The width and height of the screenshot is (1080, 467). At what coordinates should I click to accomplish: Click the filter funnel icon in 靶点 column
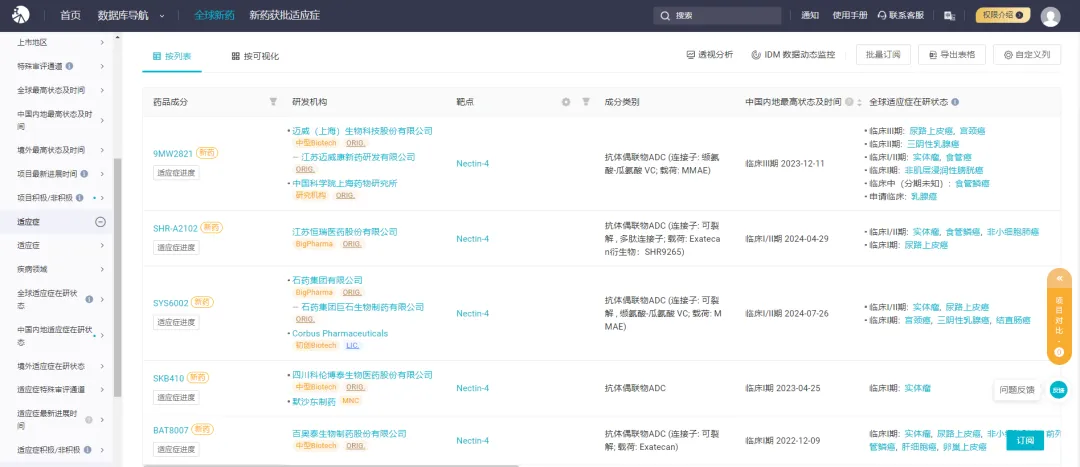coord(586,102)
